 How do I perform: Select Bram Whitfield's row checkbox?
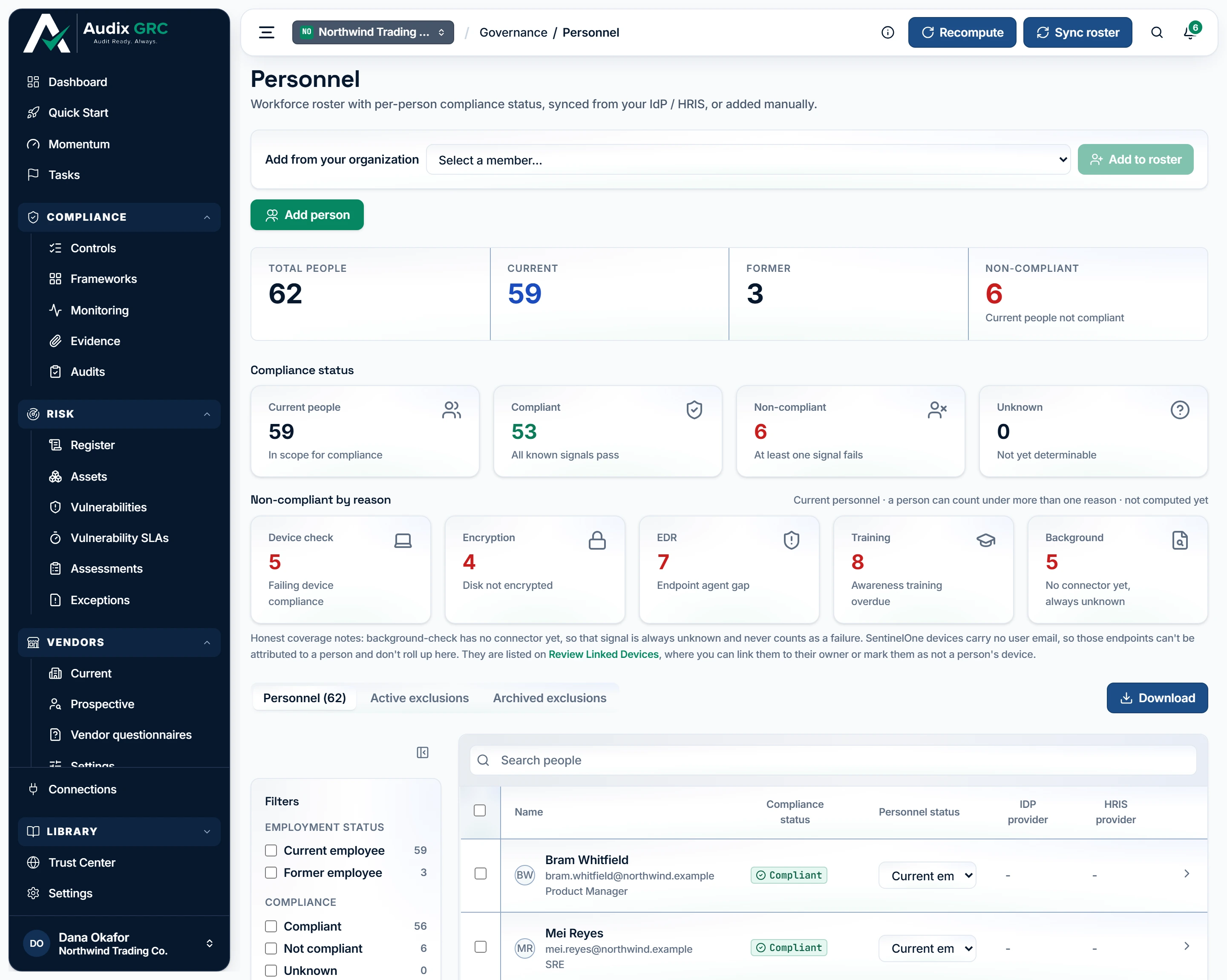pyautogui.click(x=480, y=873)
